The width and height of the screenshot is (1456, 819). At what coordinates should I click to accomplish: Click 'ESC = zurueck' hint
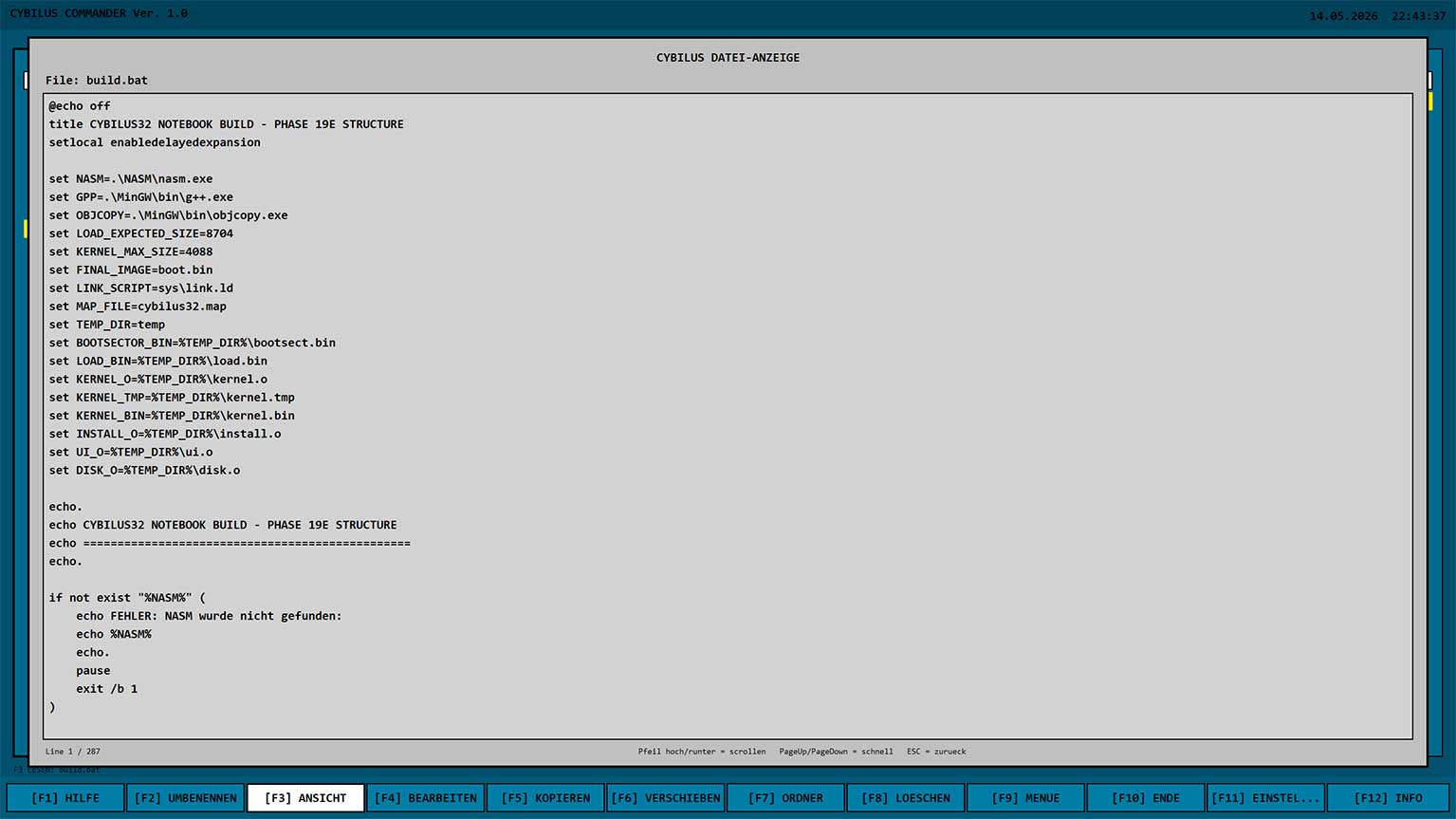point(936,752)
